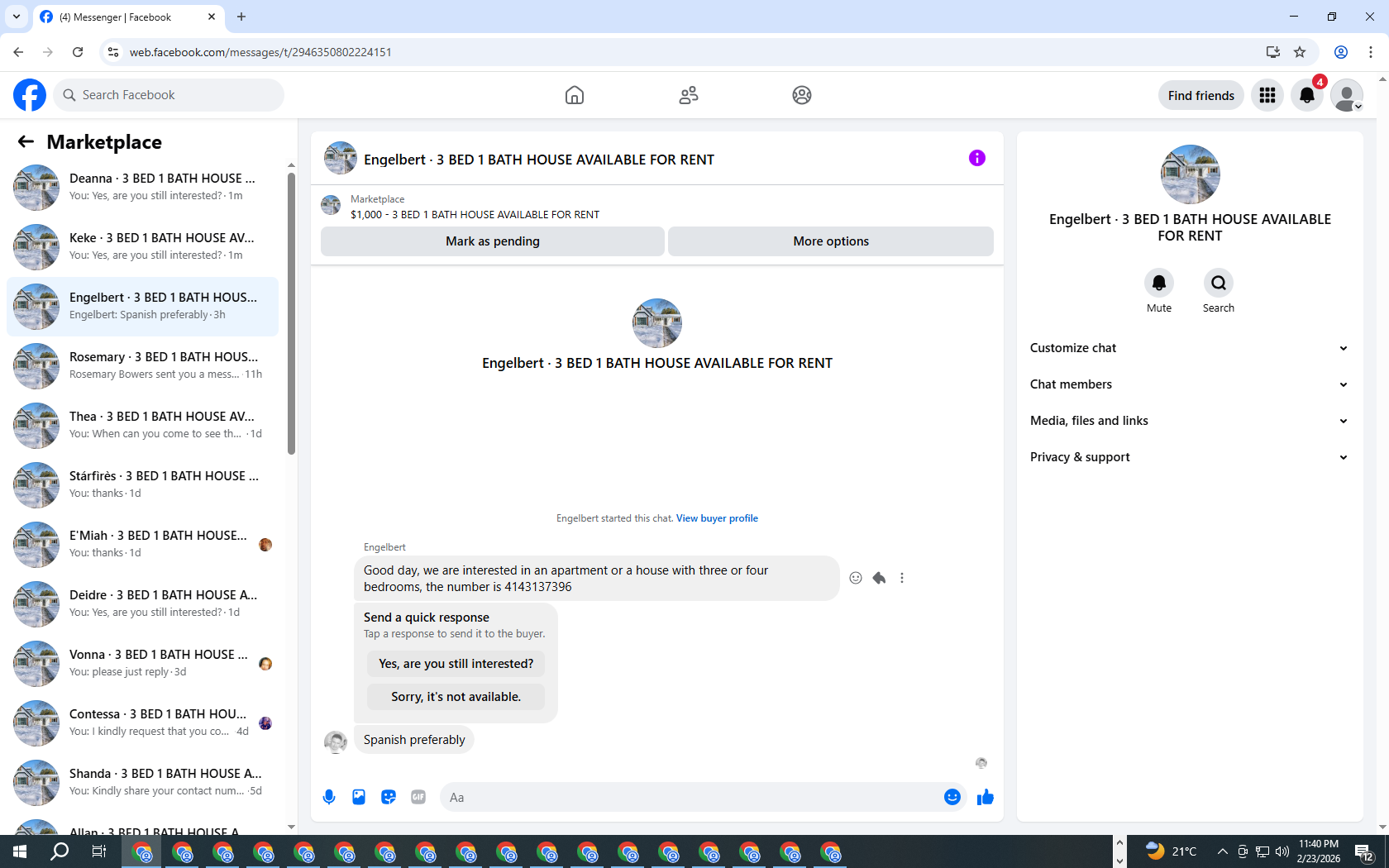Open Vonna conversation
Viewport: 1389px width, 868px height.
pos(142,664)
